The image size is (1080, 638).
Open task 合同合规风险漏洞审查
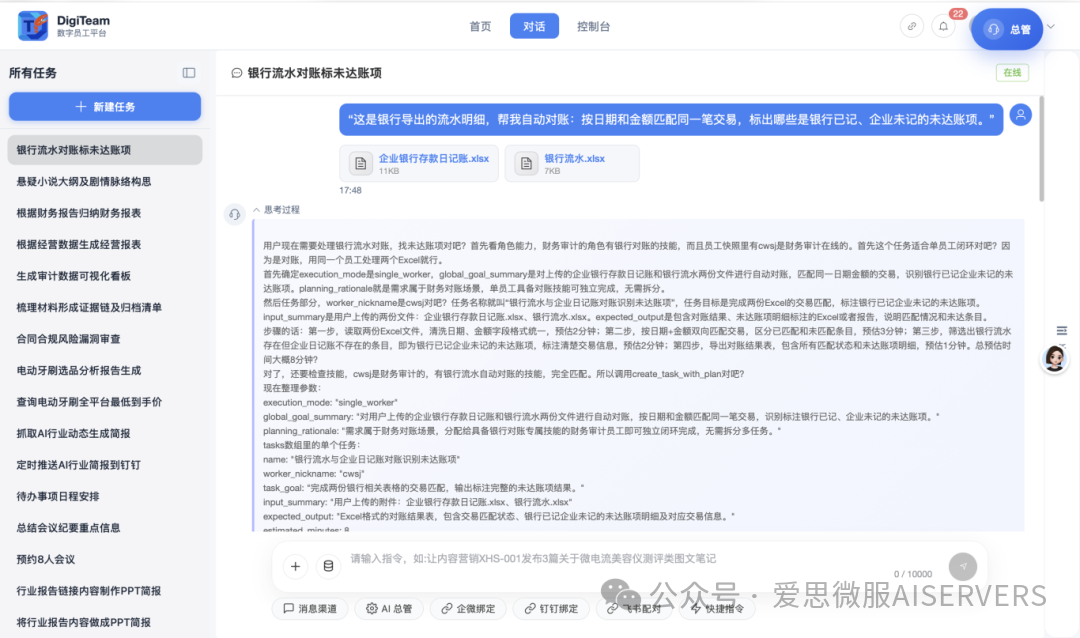pyautogui.click(x=105, y=339)
